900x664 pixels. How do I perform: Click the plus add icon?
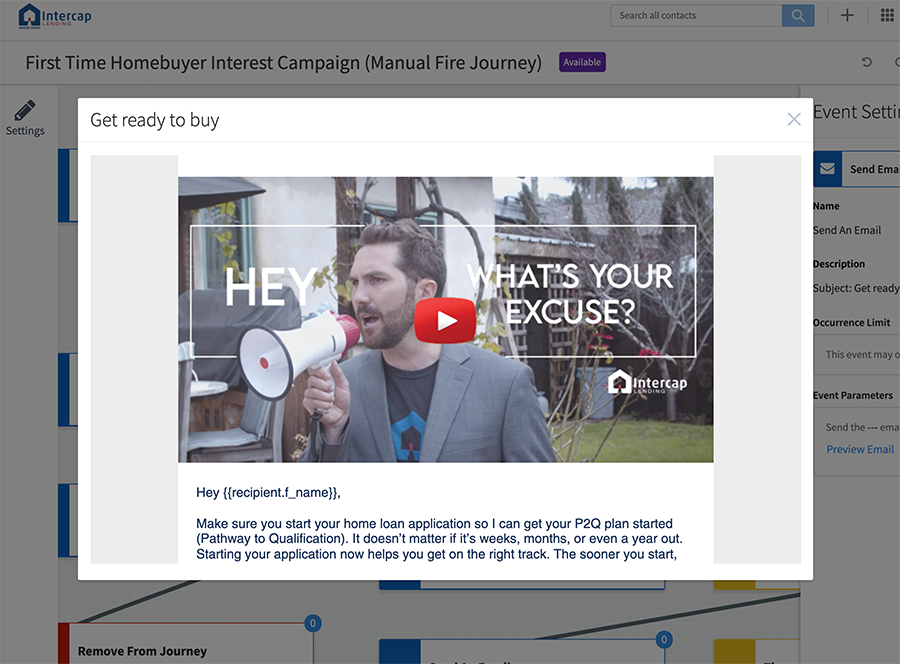(x=847, y=15)
